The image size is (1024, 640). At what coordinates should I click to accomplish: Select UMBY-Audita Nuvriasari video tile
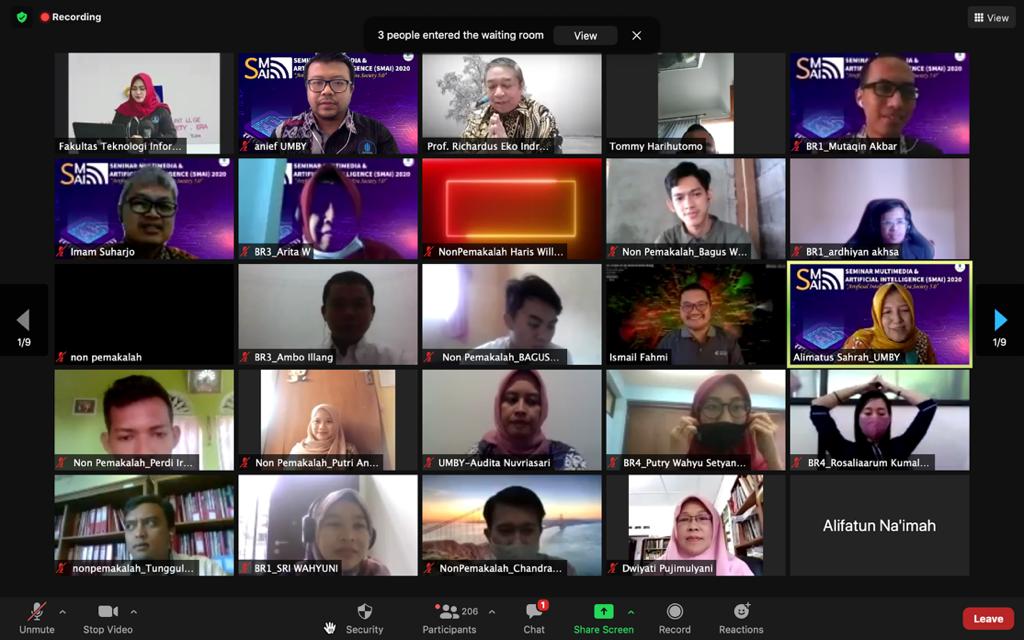512,420
